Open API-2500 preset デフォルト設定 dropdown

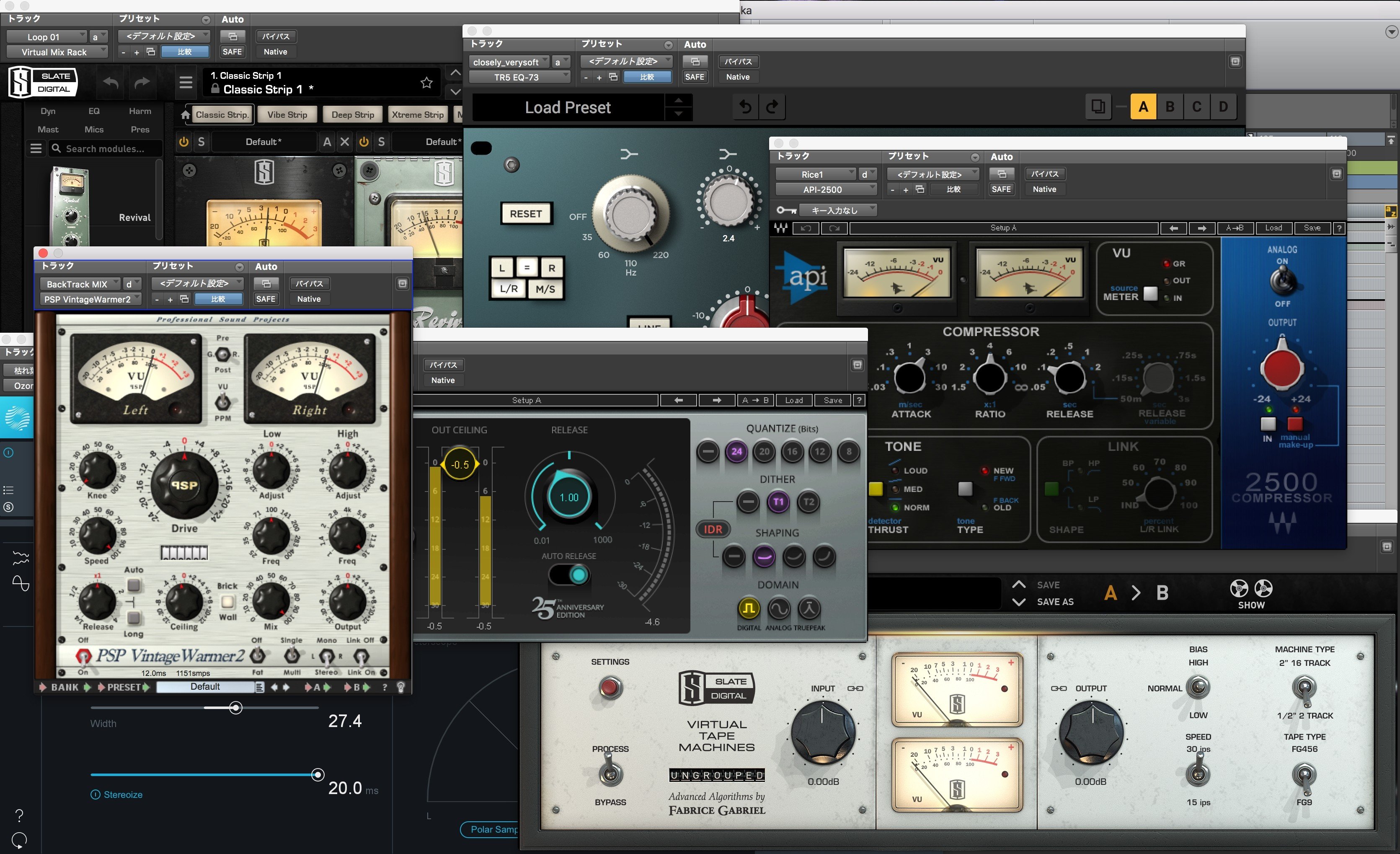pos(933,174)
